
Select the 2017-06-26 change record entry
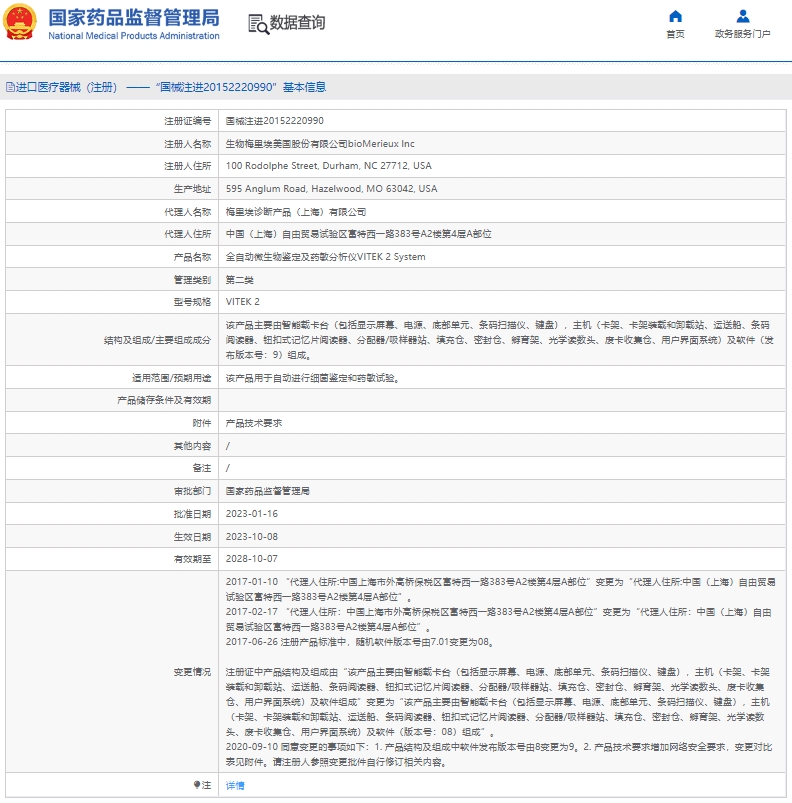click(361, 642)
